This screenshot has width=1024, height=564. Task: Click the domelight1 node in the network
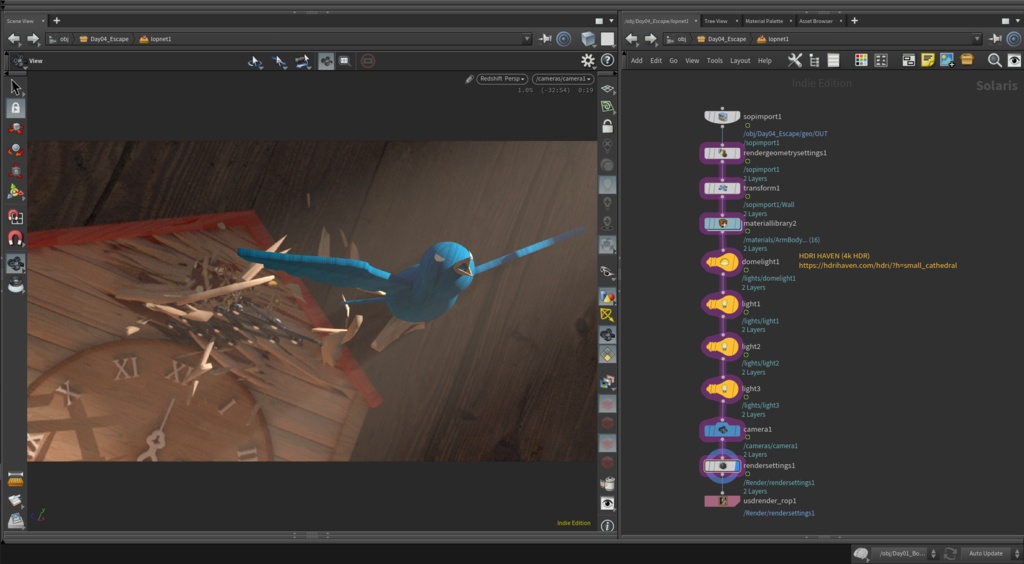[722, 262]
